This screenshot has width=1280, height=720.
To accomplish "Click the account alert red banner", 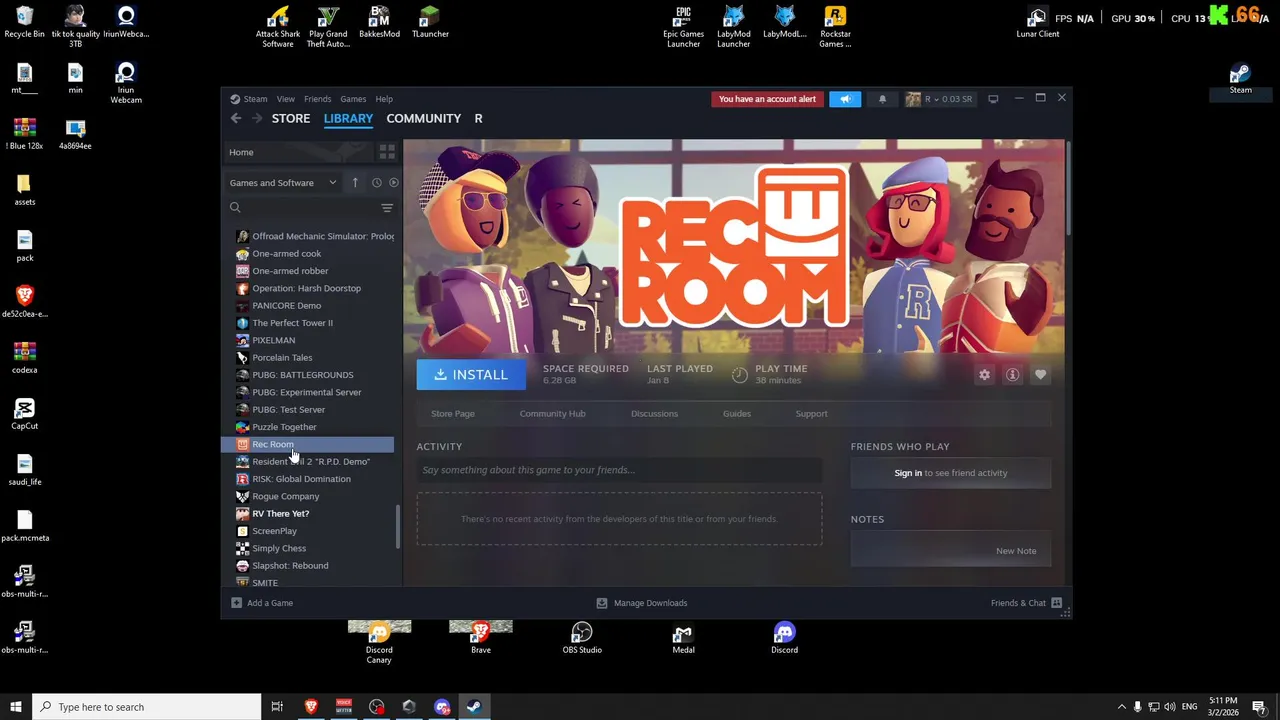I will [x=767, y=99].
